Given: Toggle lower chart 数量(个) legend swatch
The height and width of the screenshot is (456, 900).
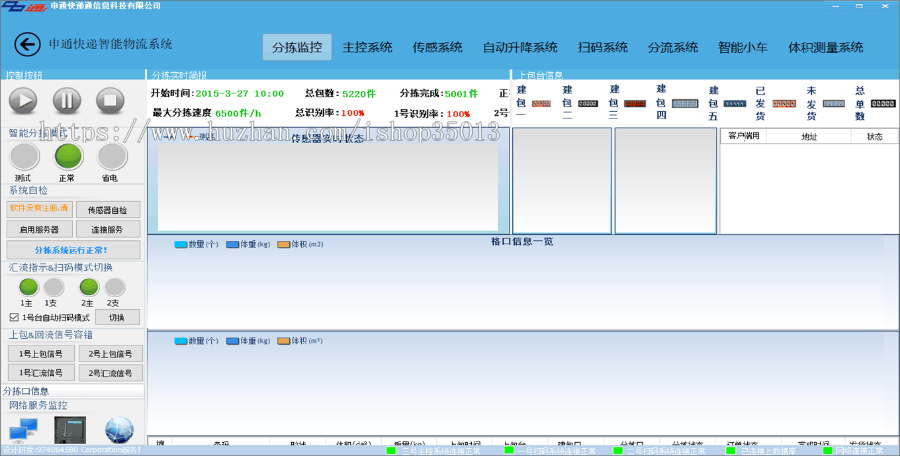Looking at the screenshot, I should (181, 341).
